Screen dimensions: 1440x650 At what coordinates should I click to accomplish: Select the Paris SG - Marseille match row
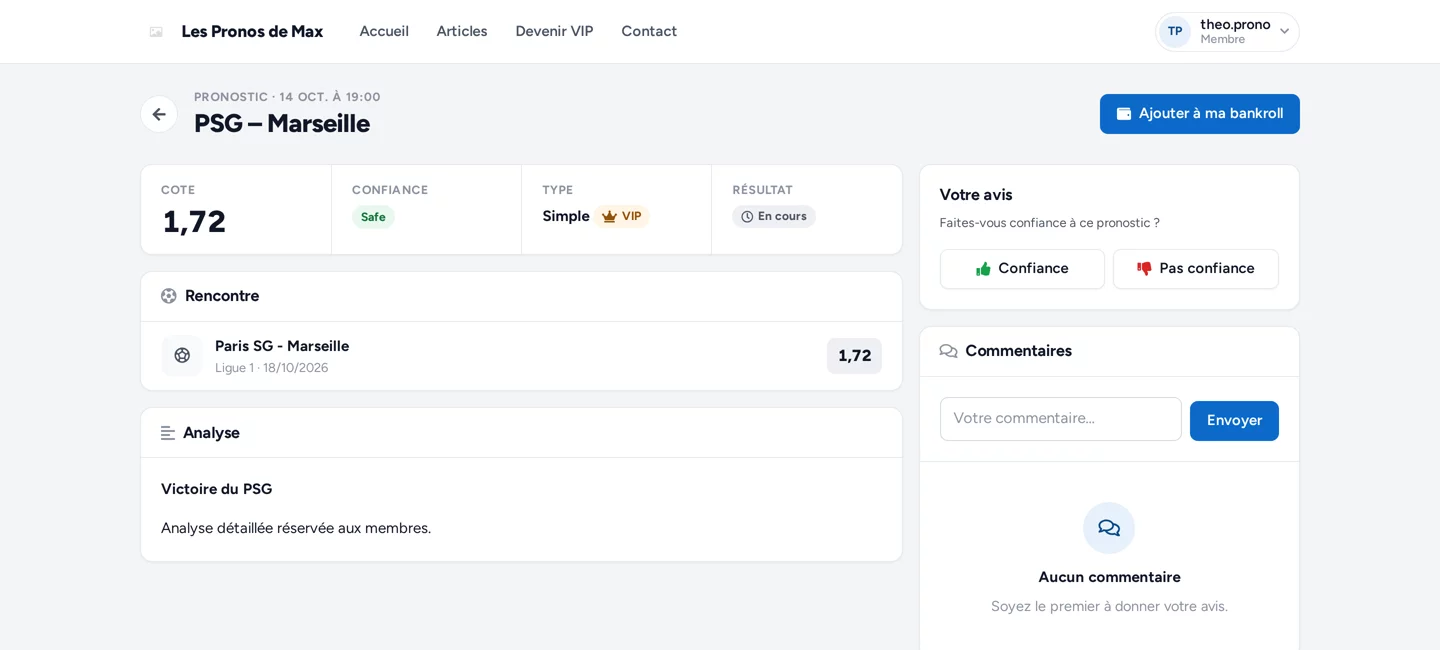pos(521,356)
